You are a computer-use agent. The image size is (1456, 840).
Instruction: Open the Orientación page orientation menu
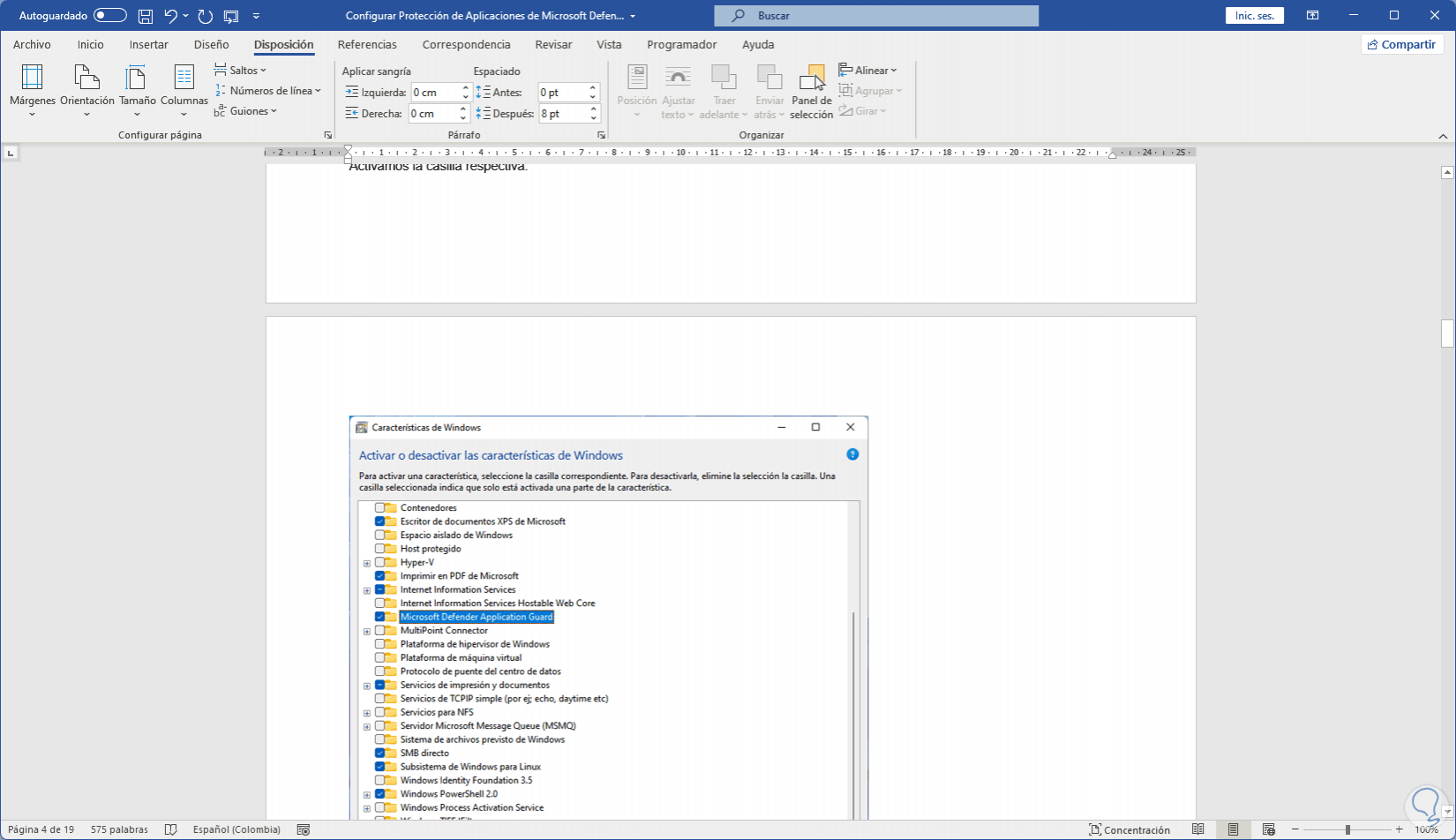pyautogui.click(x=86, y=90)
